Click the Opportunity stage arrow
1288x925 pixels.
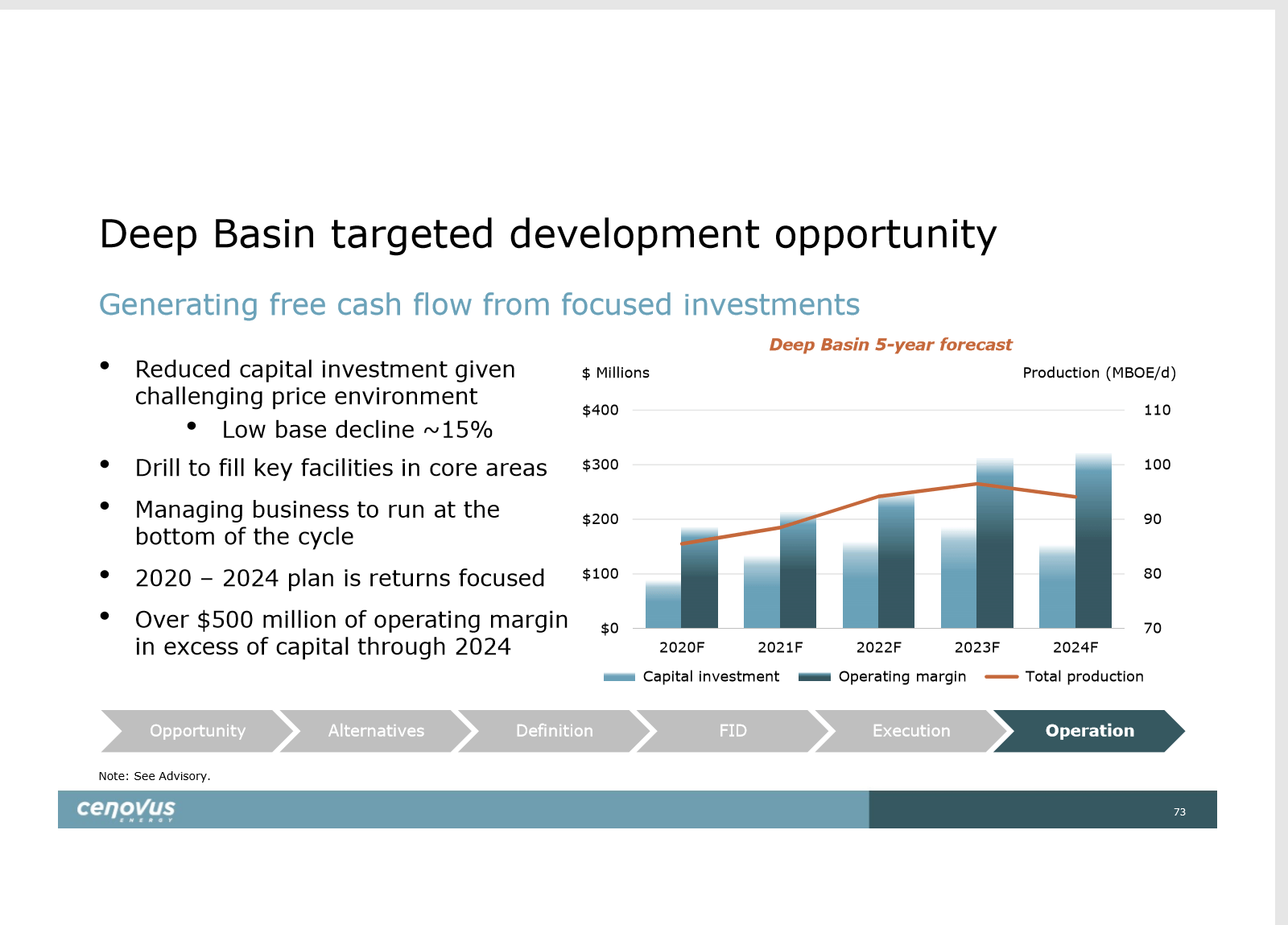(x=197, y=731)
